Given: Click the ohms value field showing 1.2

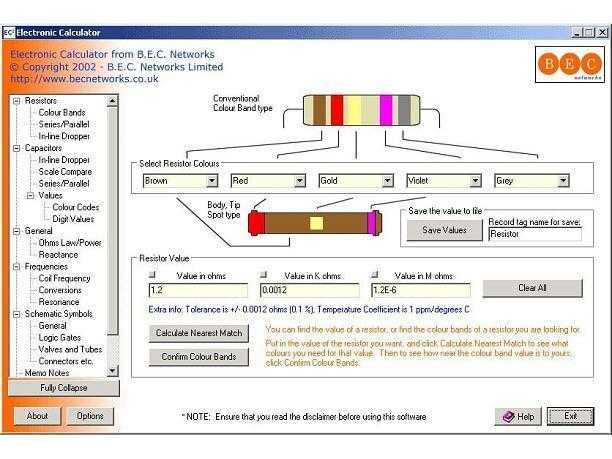Looking at the screenshot, I should tap(198, 290).
